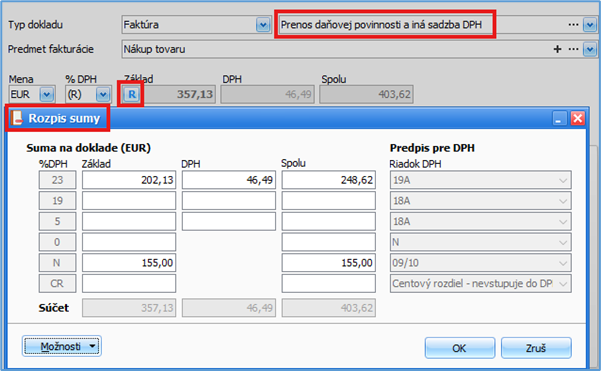Click the Súčet Spolu total 403,62
Viewport: 601px width, 371px height.
pyautogui.click(x=329, y=308)
